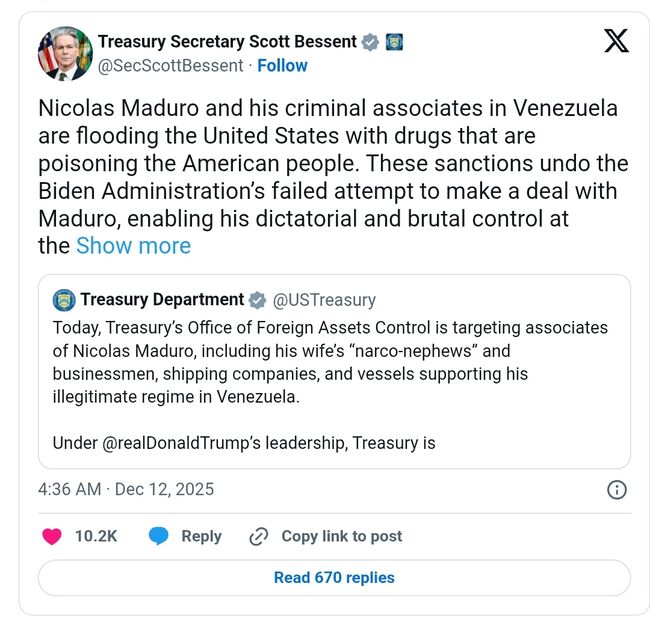Click the info icon next to timestamp
650x619 pixels.
617,489
